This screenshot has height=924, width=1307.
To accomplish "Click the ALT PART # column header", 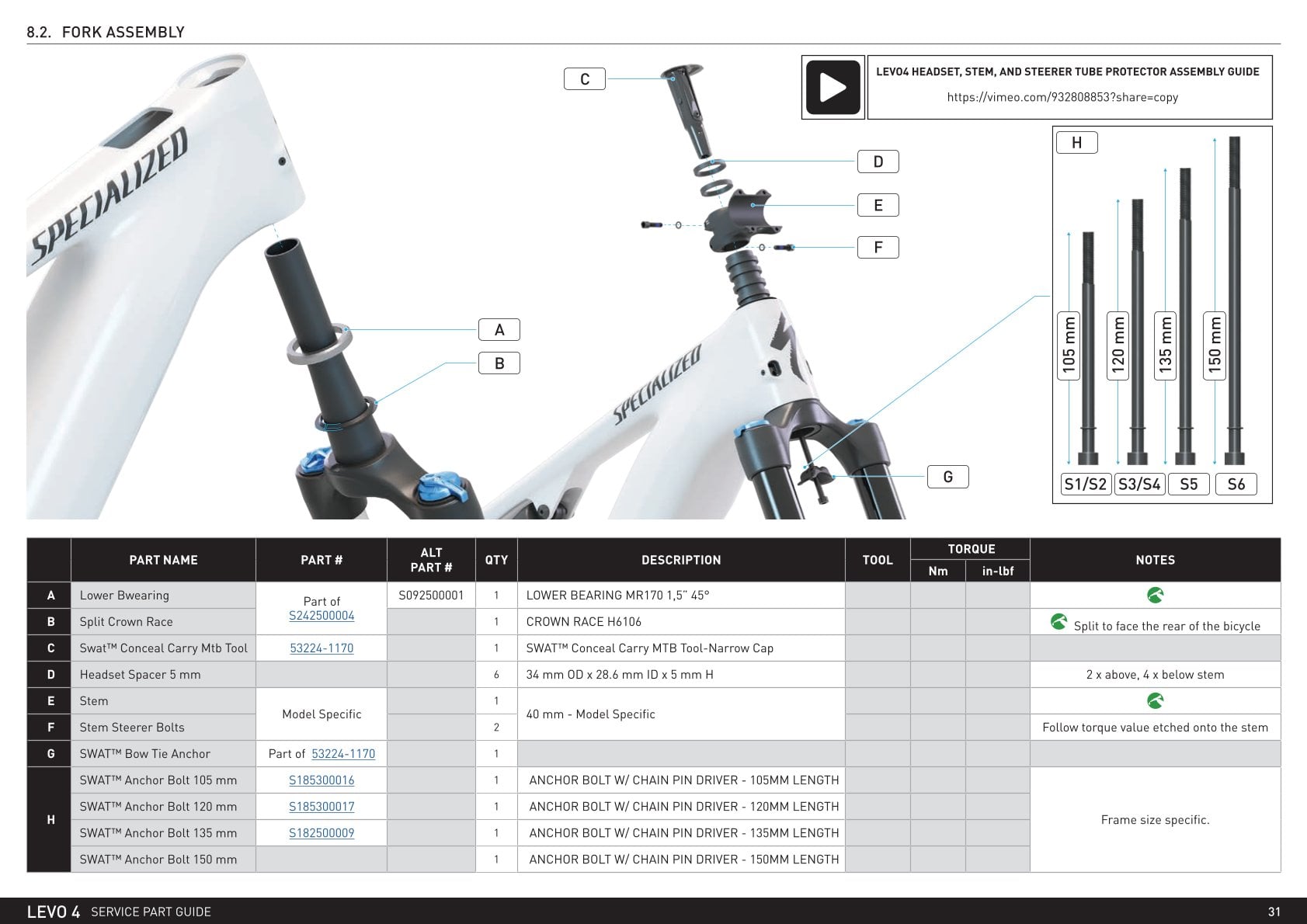I will (431, 560).
